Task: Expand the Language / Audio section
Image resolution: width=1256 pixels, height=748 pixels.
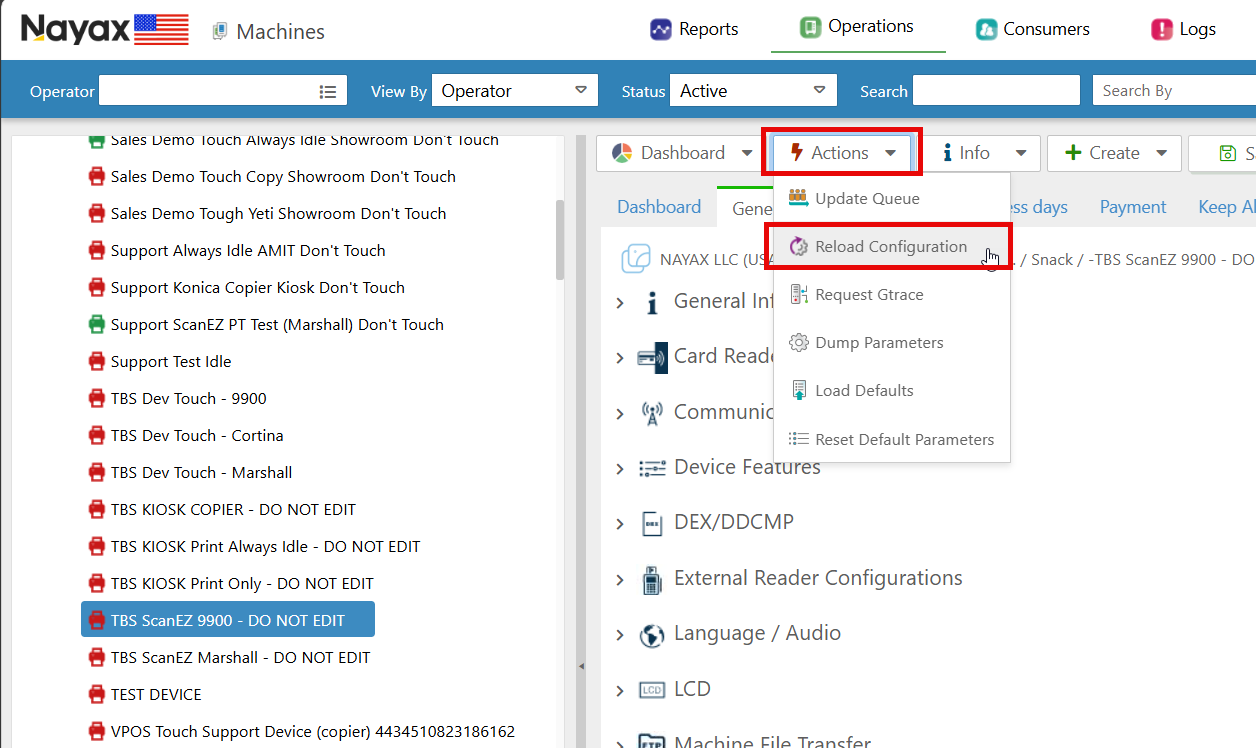Action: click(x=620, y=635)
